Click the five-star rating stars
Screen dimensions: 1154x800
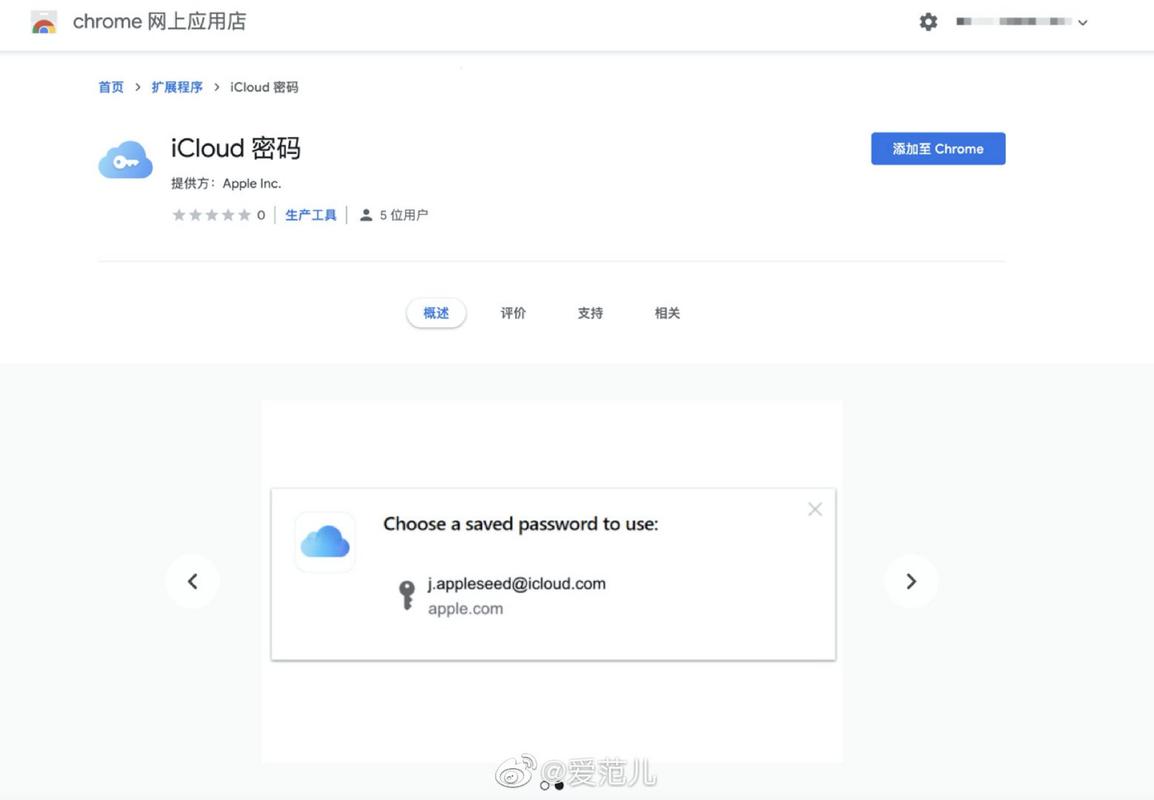[x=211, y=215]
